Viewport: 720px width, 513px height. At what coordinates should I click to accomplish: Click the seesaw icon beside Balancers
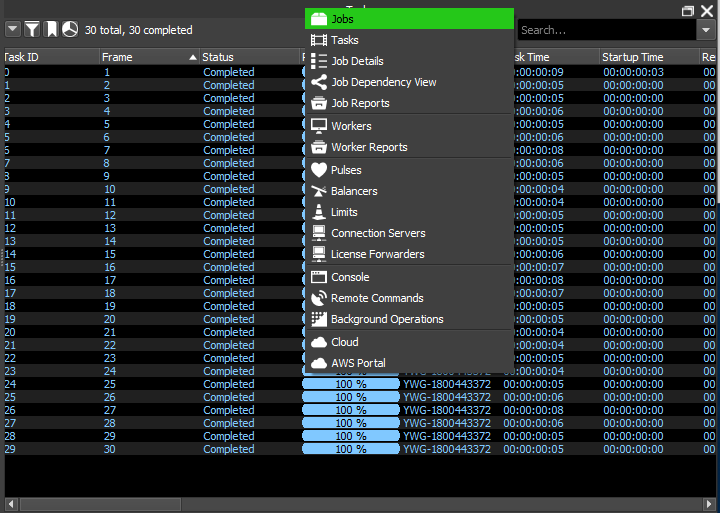(x=319, y=191)
